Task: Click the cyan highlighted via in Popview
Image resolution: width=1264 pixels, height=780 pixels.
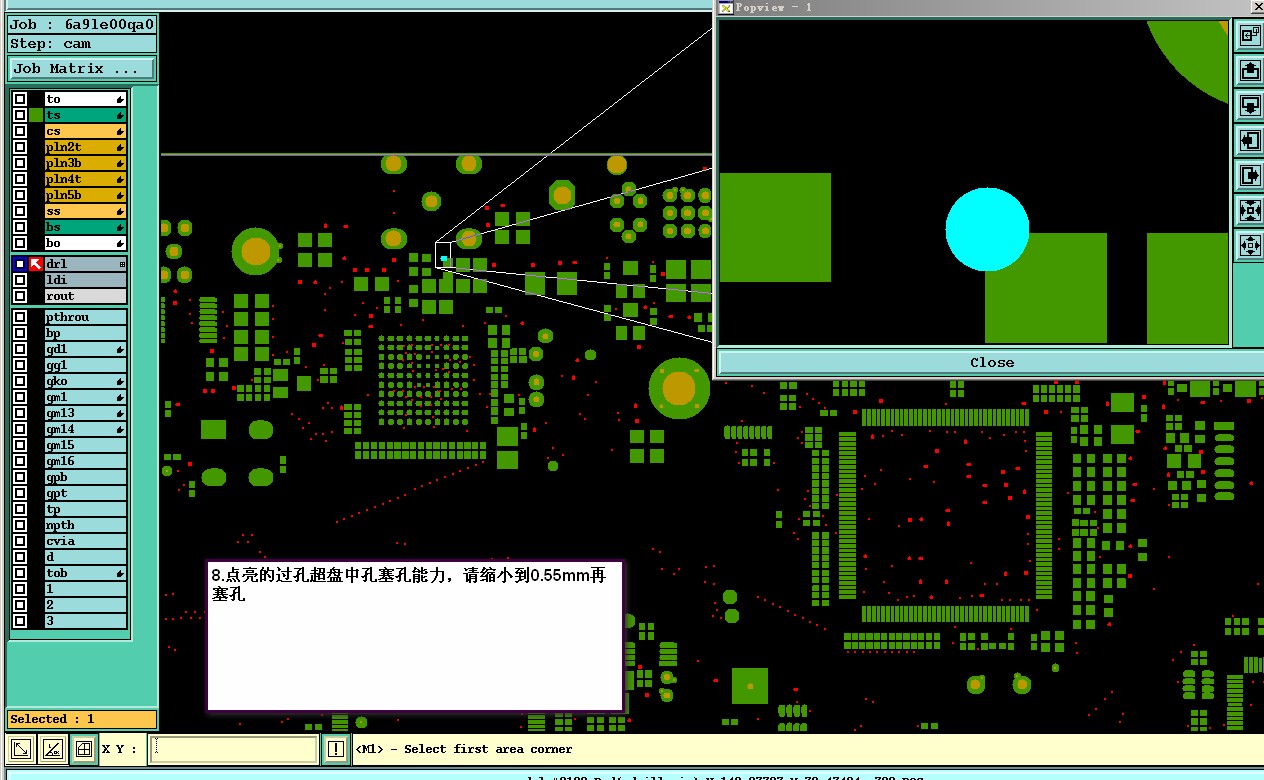Action: click(x=987, y=230)
